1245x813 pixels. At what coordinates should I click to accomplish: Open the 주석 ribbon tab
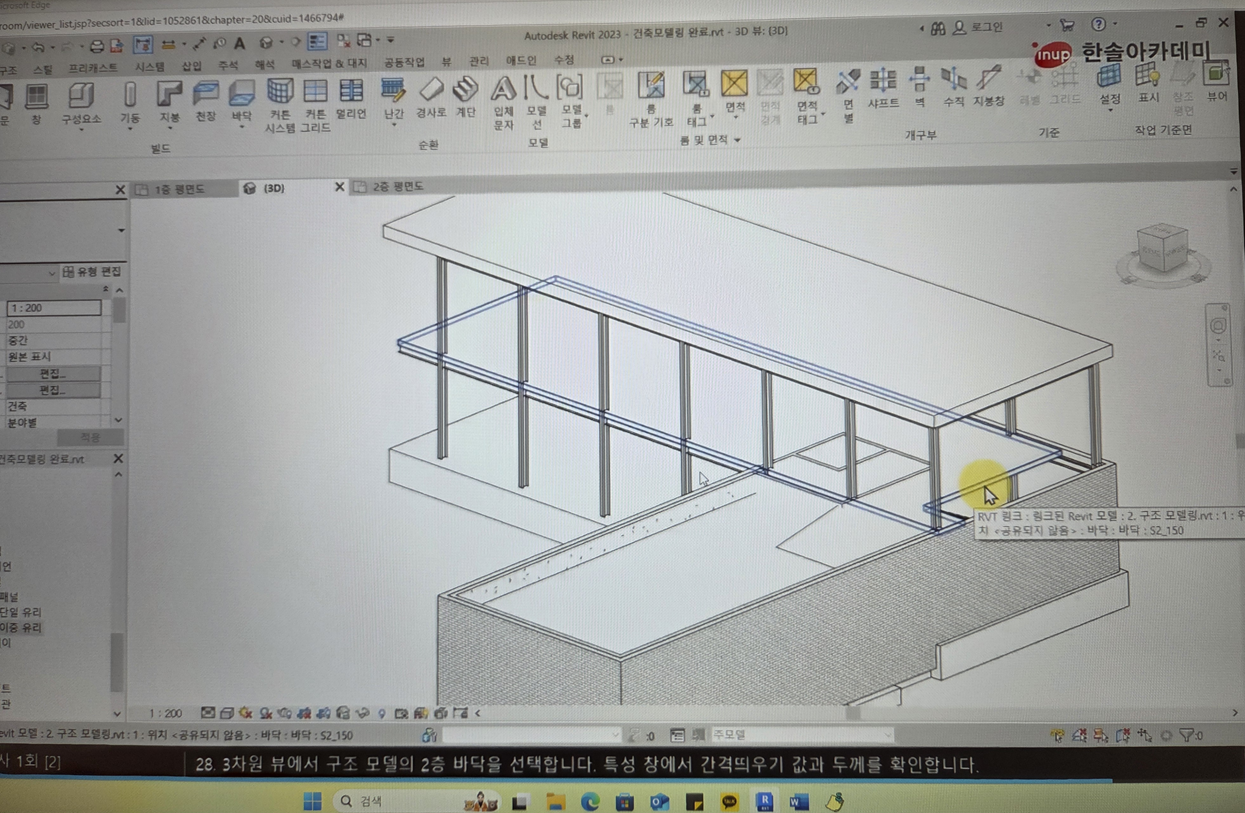coord(228,65)
